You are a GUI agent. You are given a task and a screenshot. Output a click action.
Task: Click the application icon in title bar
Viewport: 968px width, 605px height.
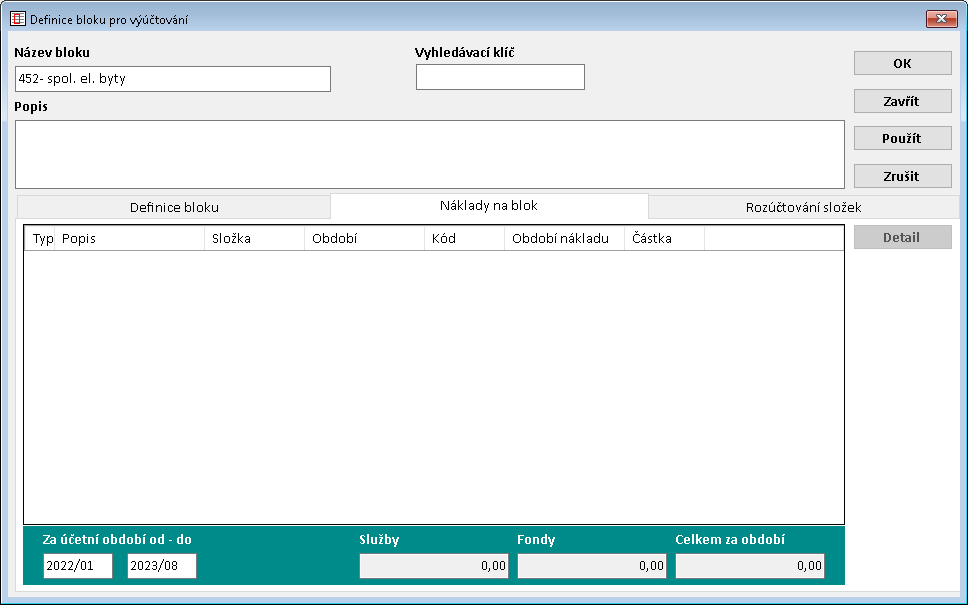17,19
